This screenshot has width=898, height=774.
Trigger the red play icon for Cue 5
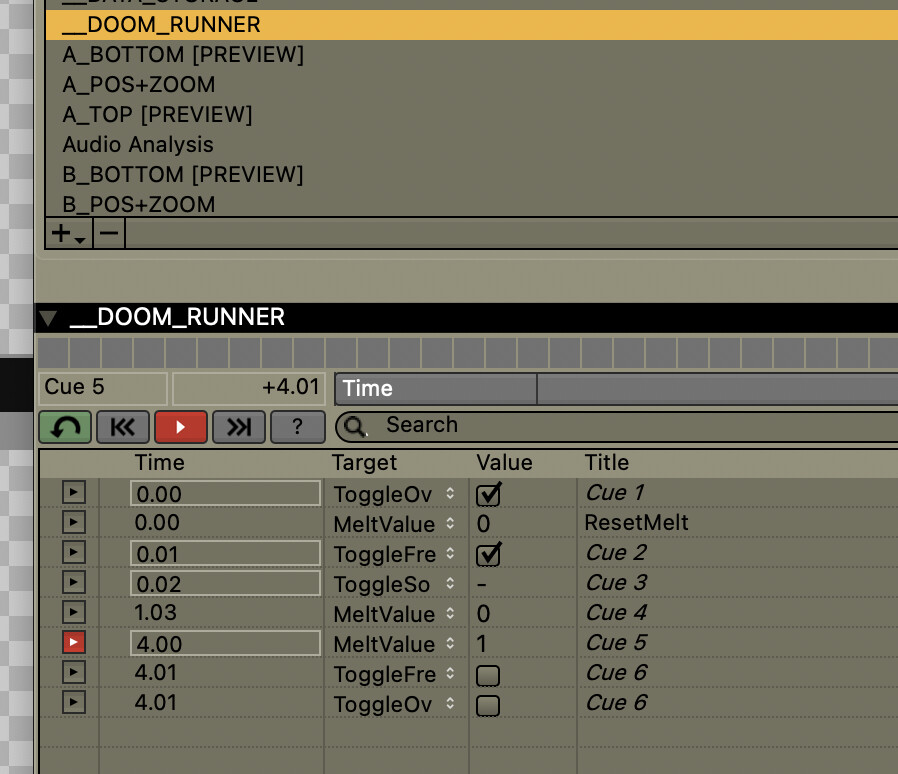coord(74,642)
